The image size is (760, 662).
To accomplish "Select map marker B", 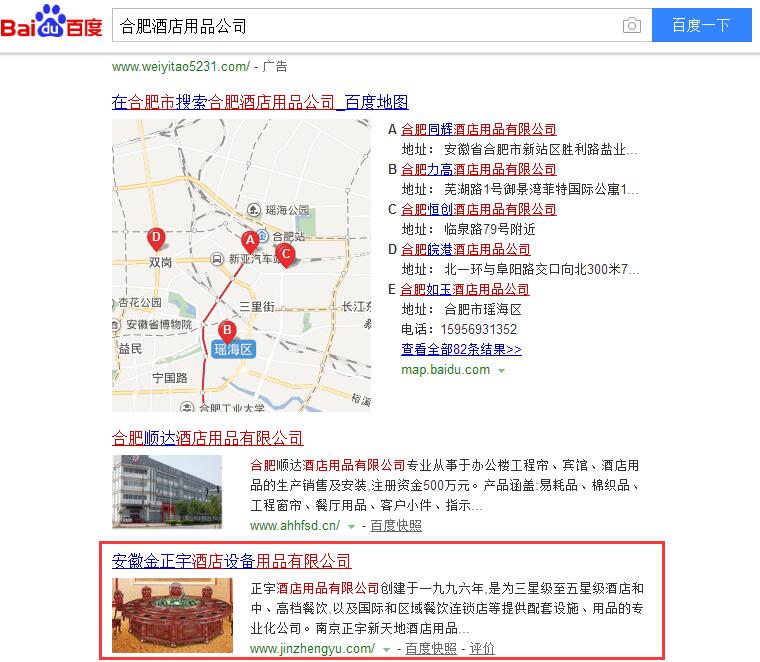I will click(227, 332).
